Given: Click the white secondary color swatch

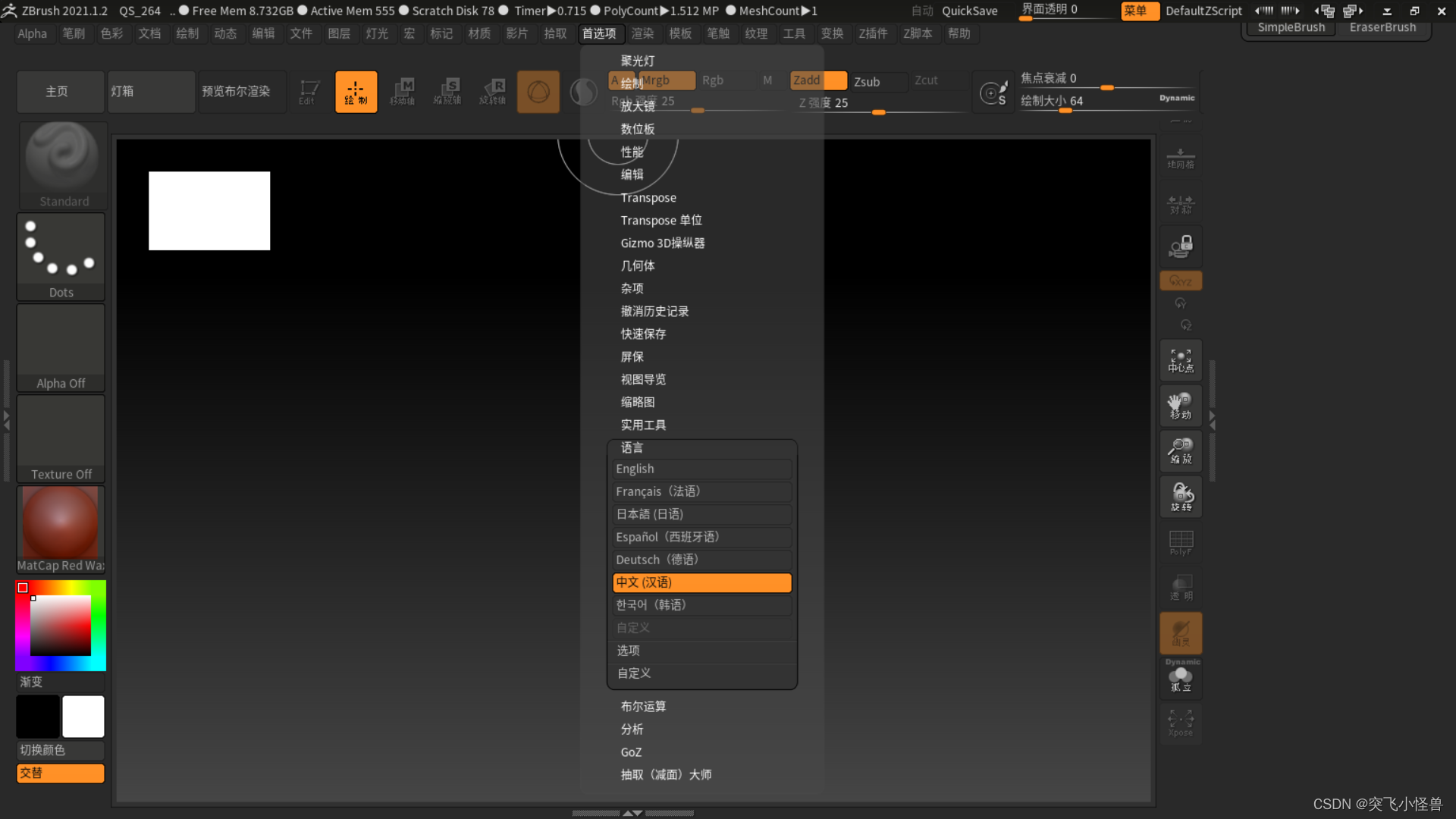Looking at the screenshot, I should (x=83, y=716).
